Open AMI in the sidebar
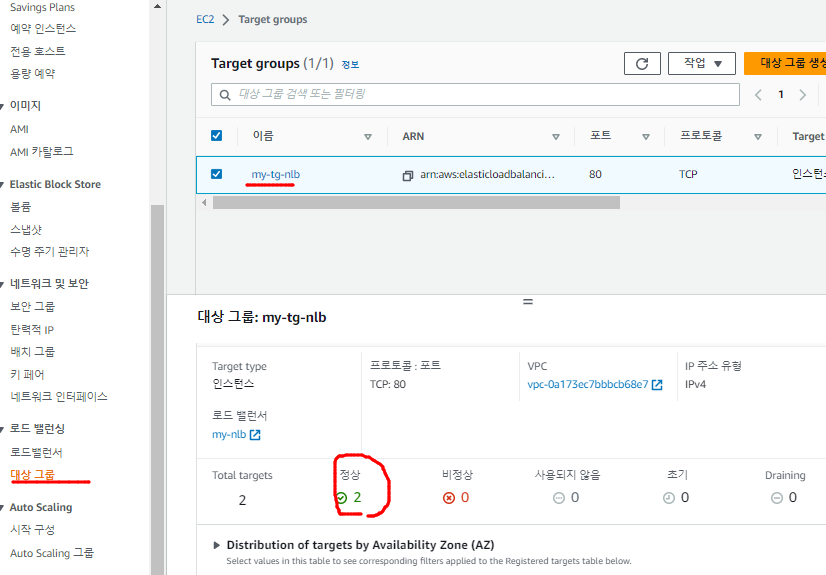826x575 pixels. coord(19,130)
